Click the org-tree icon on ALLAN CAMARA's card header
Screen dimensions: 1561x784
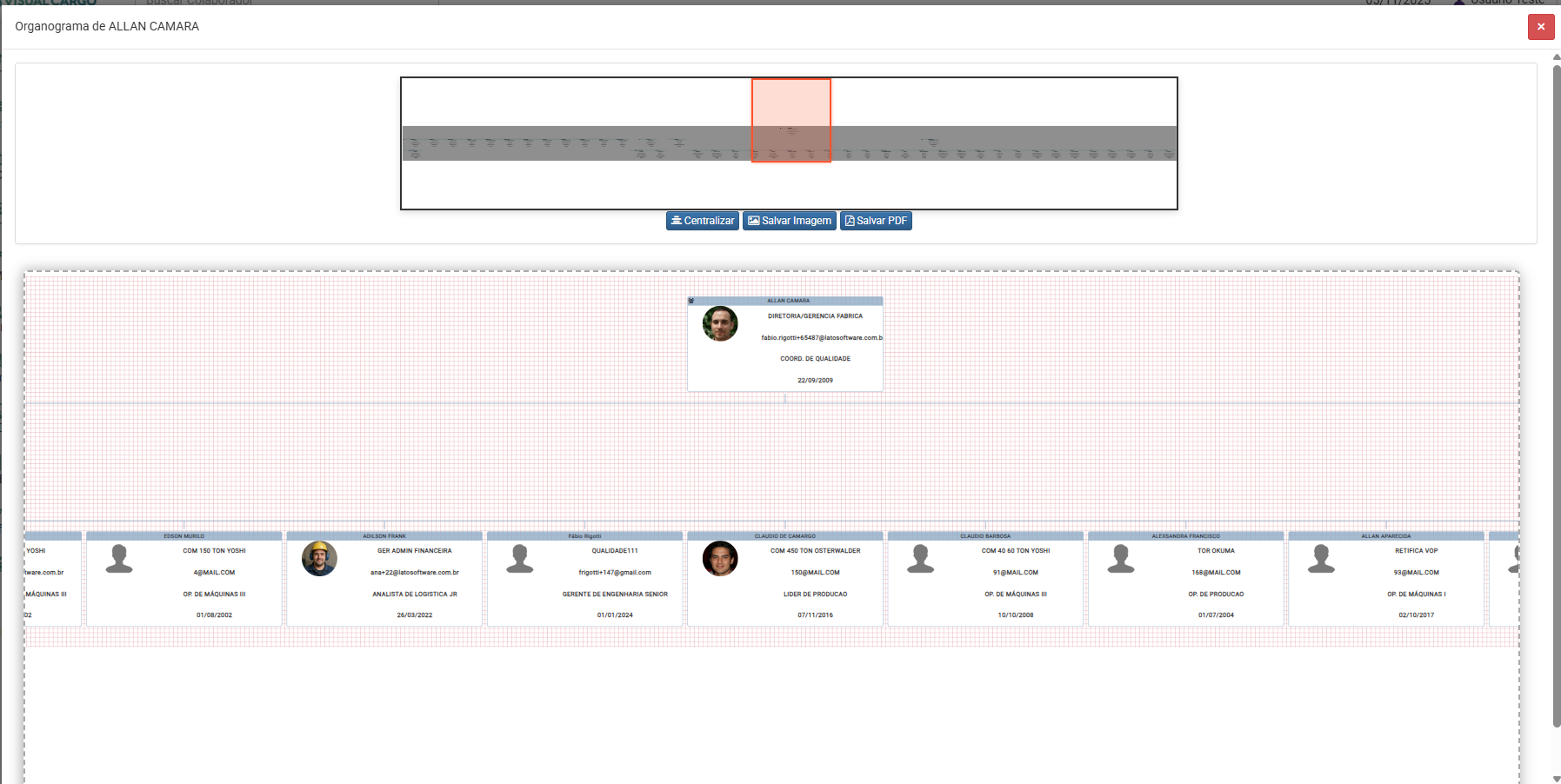(x=692, y=301)
